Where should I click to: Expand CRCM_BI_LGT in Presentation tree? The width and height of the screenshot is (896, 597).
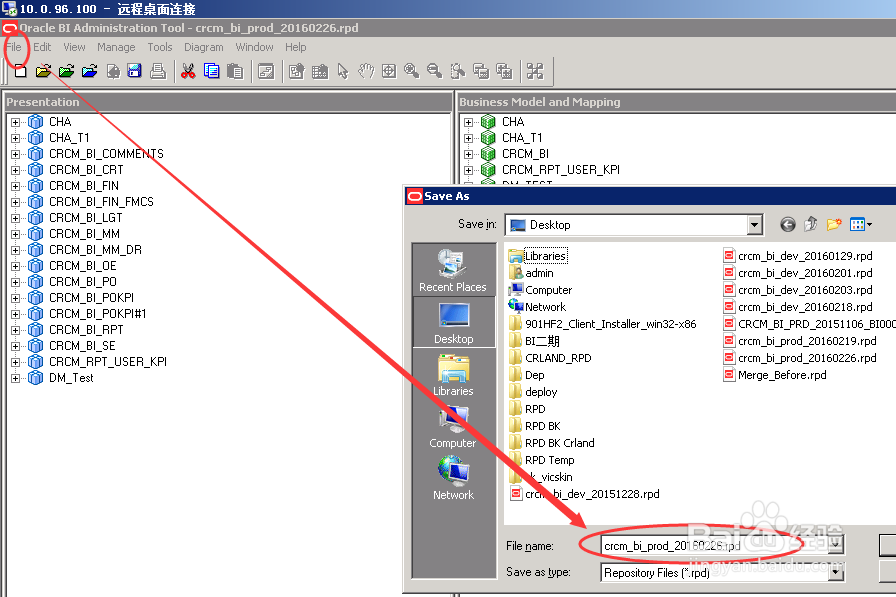[x=15, y=218]
